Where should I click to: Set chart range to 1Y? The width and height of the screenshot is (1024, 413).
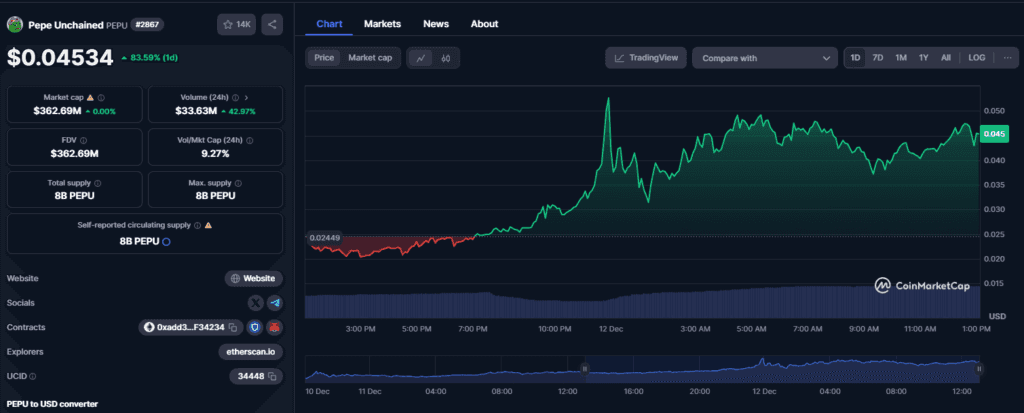(x=923, y=58)
